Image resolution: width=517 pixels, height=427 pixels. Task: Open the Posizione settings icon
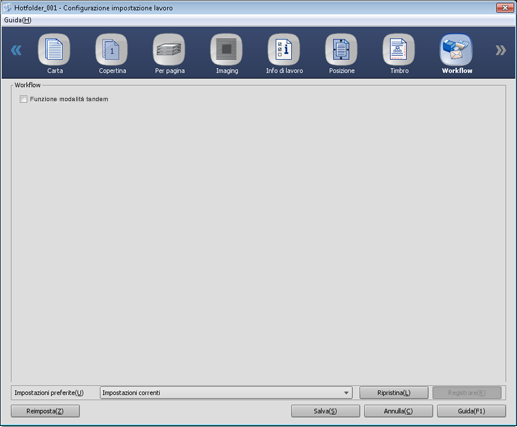pos(341,49)
